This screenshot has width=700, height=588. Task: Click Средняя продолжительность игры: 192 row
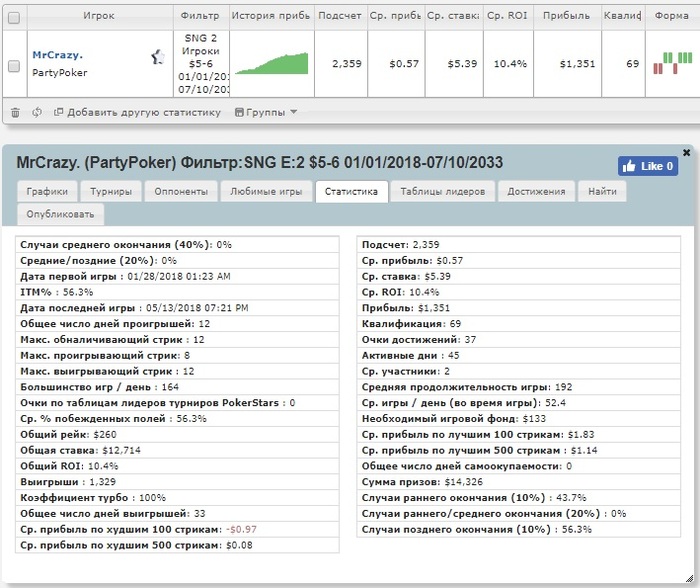[519, 387]
